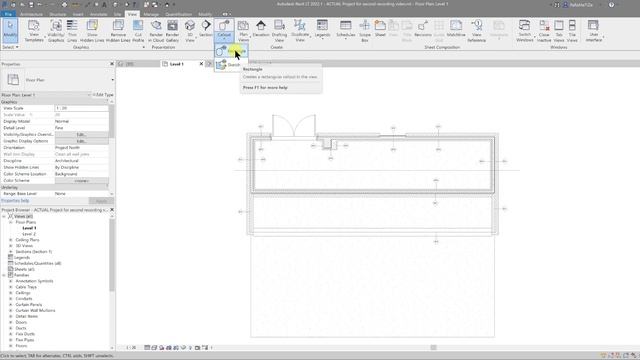Expand the 3D Views node
The width and height of the screenshot is (640, 360).
point(11,246)
